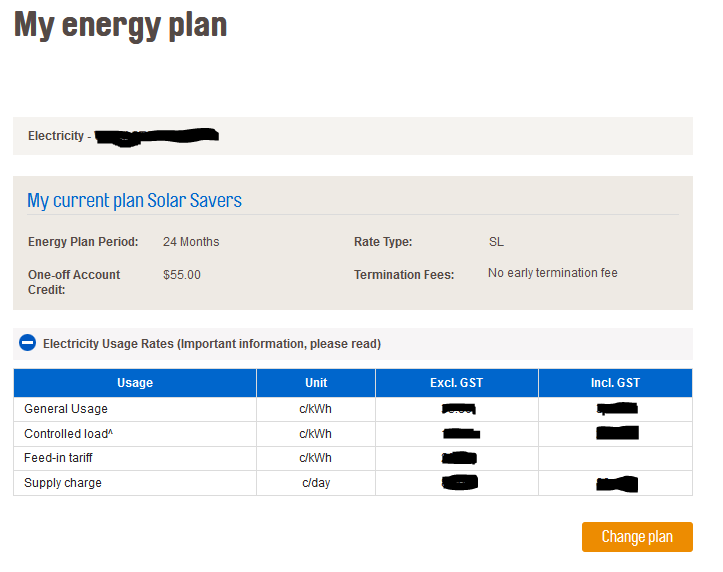
Task: Collapse the Electricity Usage Rates minus icon
Action: click(x=27, y=343)
